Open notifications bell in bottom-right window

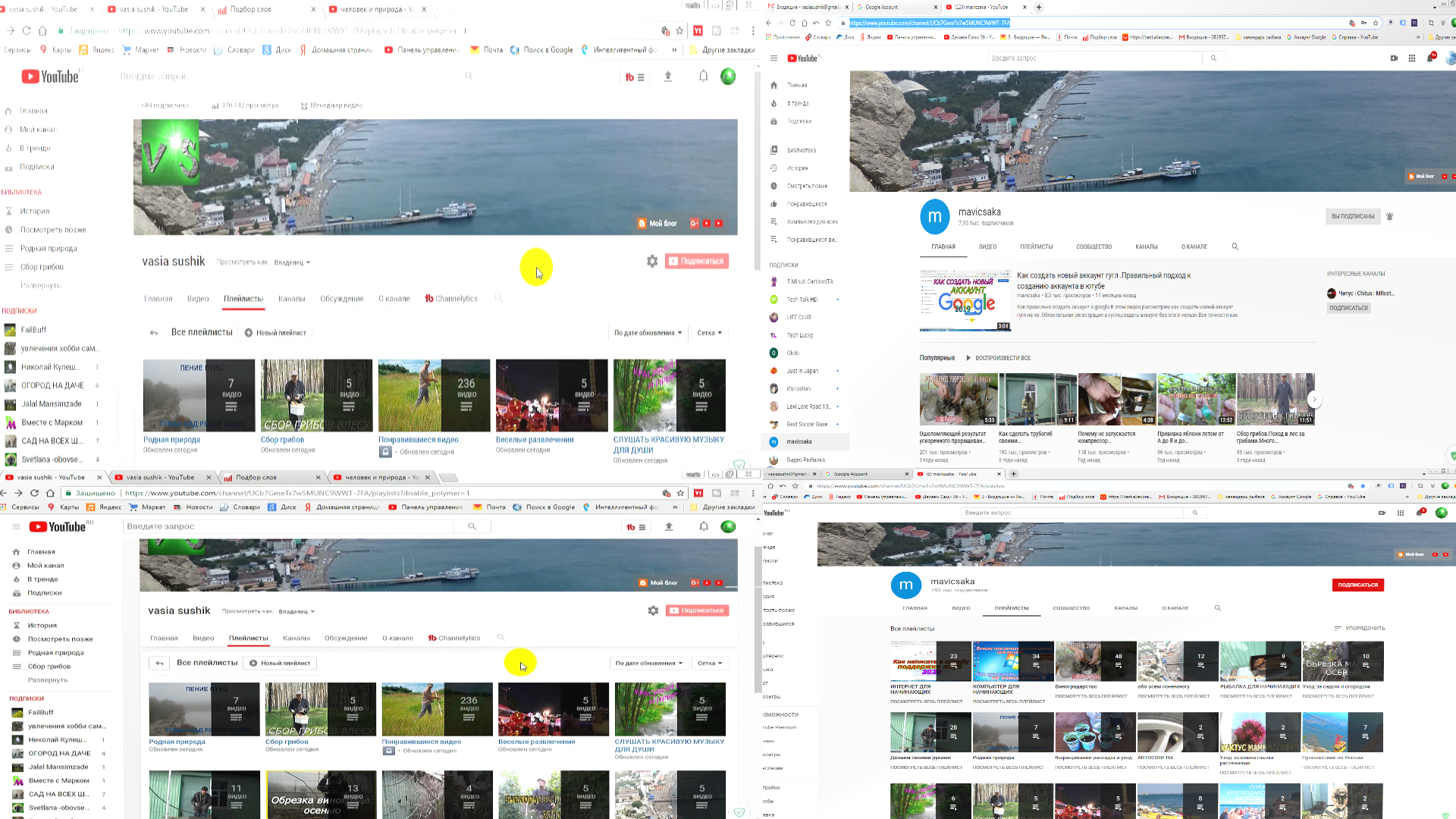pos(1420,513)
